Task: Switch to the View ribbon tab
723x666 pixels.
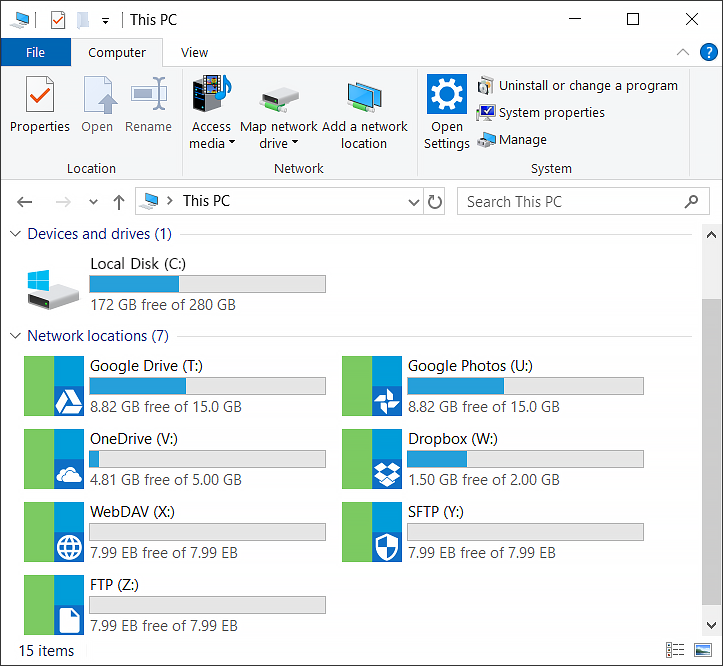Action: click(194, 53)
